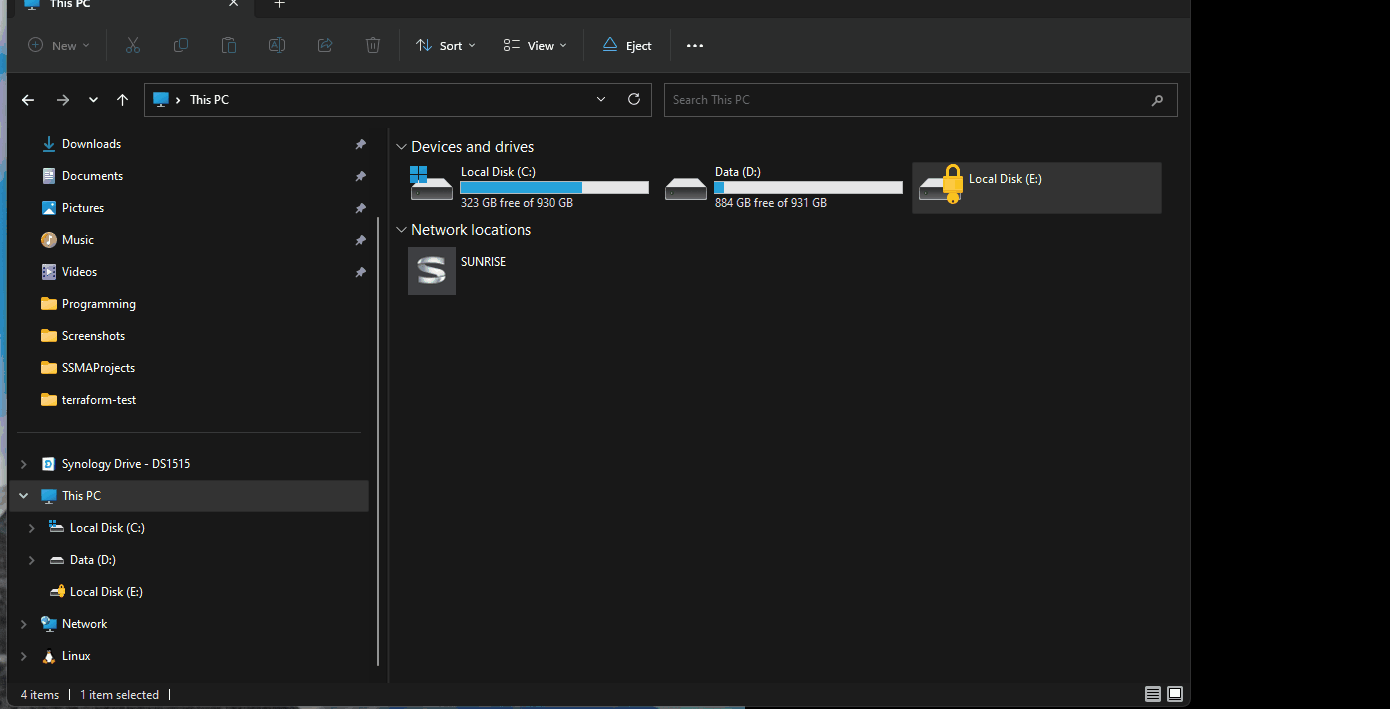This screenshot has height=709, width=1390.
Task: Unpin Downloads from Quick access
Action: [360, 144]
